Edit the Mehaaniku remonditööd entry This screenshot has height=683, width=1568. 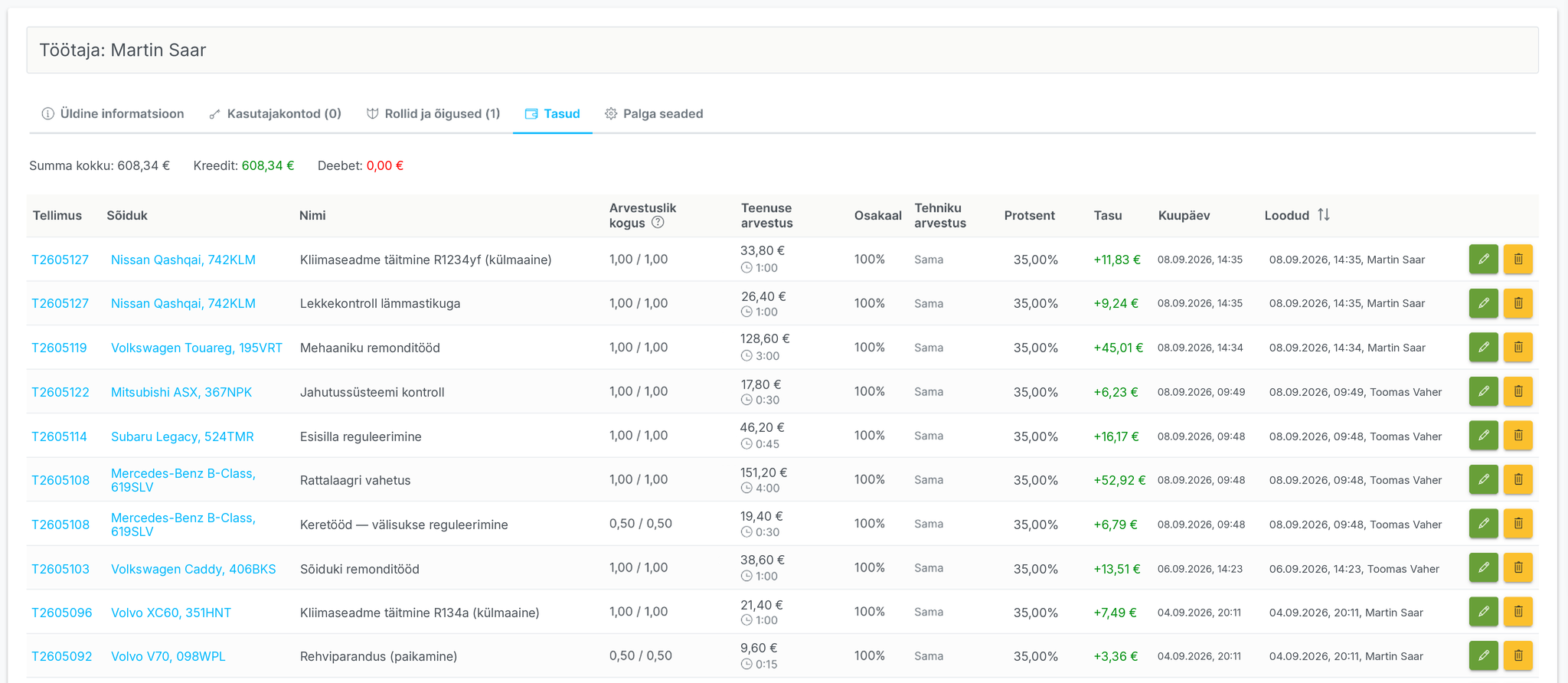click(1483, 347)
